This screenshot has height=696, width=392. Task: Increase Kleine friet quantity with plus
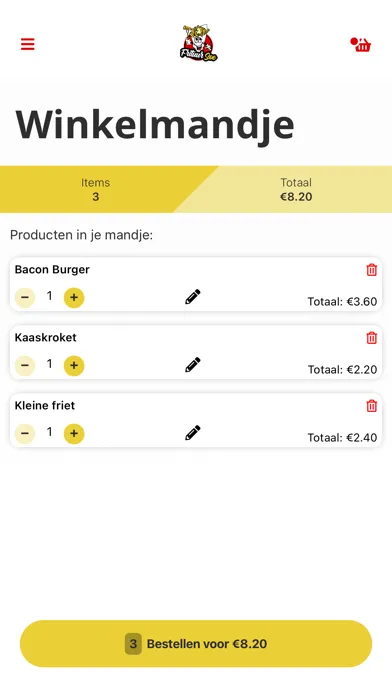[x=74, y=434]
